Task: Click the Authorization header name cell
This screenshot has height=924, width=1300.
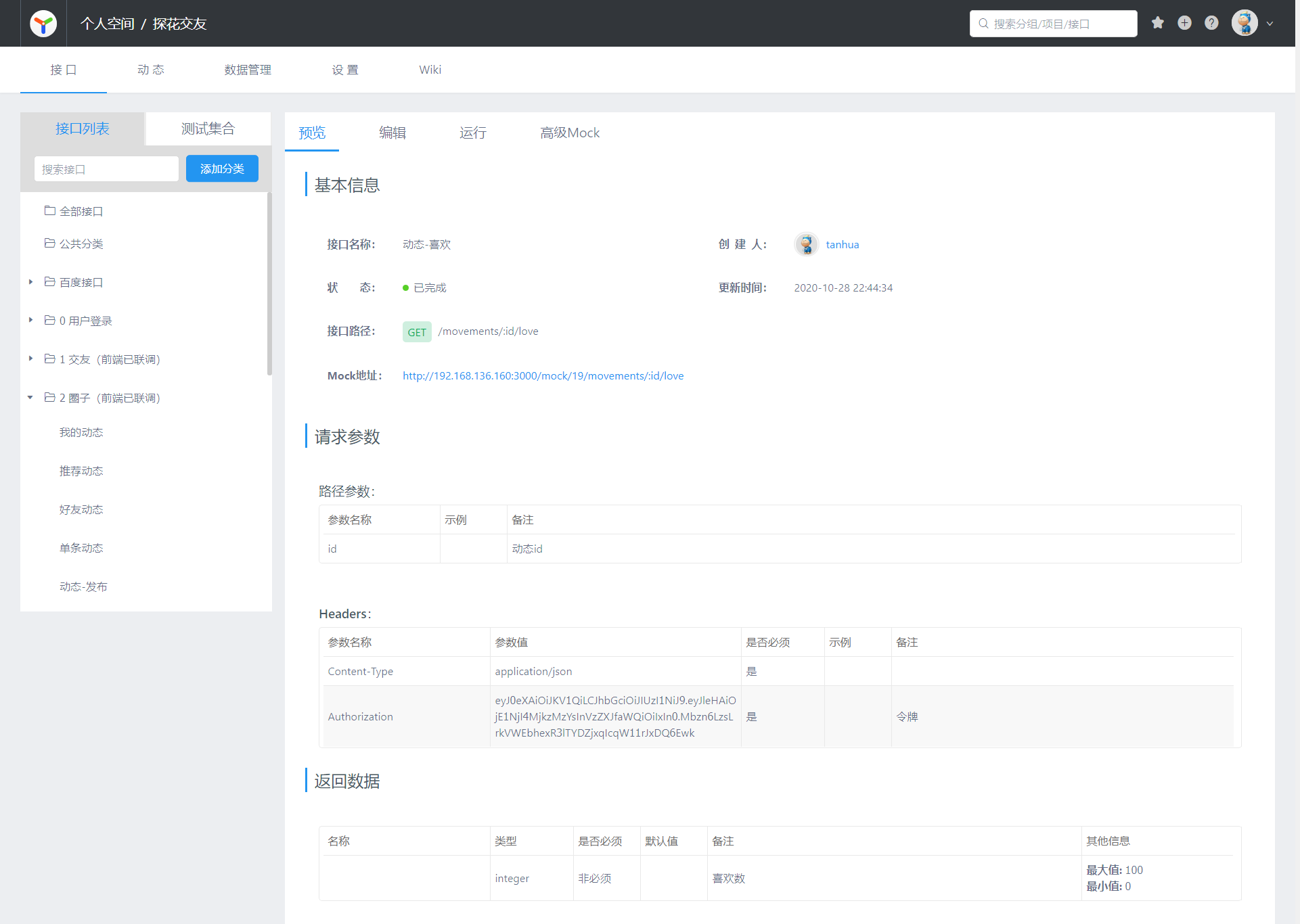Action: click(x=407, y=716)
